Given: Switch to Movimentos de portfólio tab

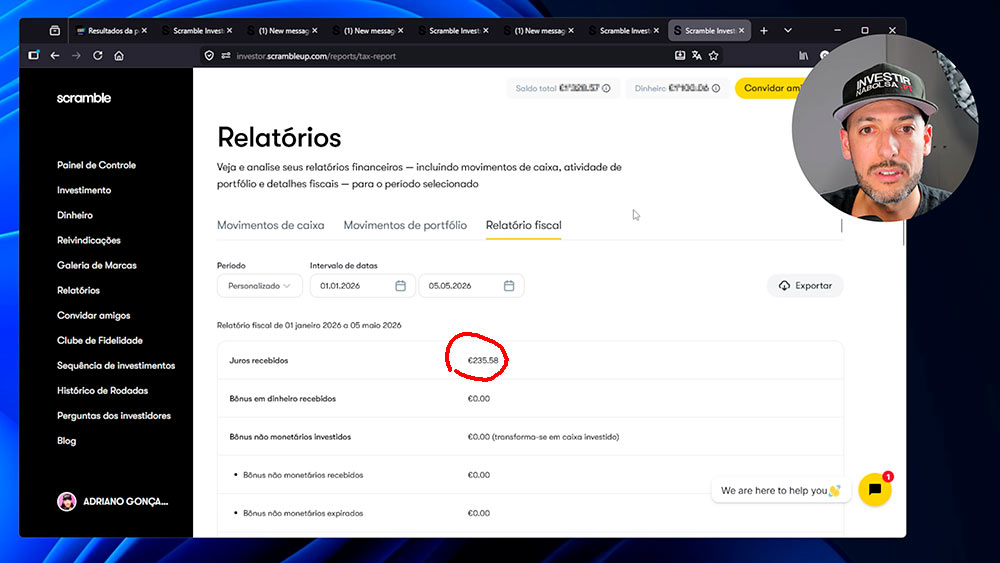Looking at the screenshot, I should pyautogui.click(x=405, y=225).
